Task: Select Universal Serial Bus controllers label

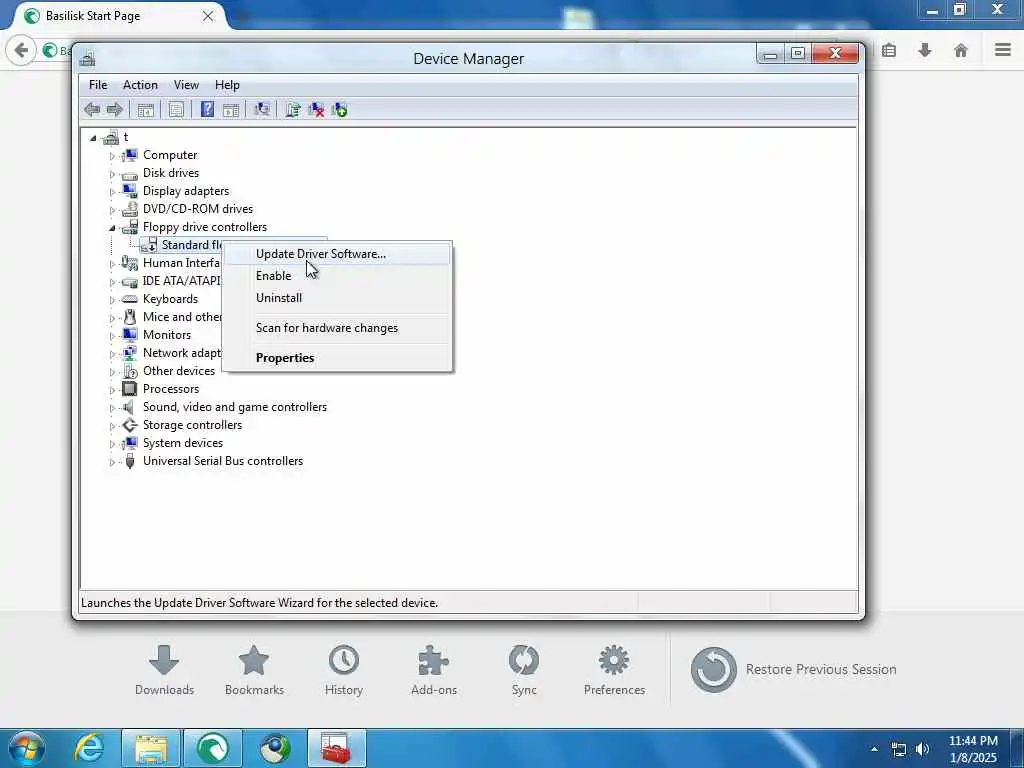Action: coord(223,461)
